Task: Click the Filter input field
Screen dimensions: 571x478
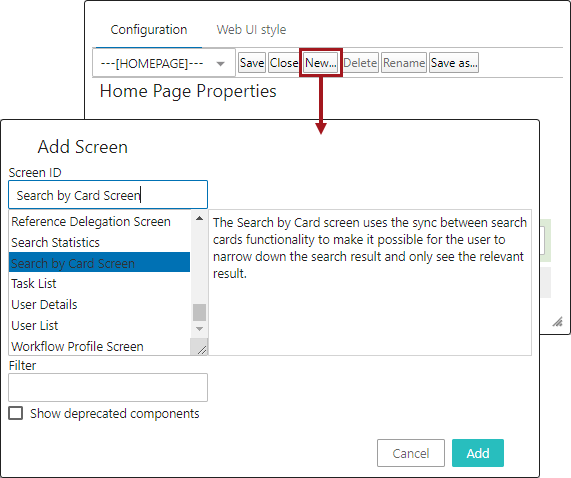Action: pos(108,387)
